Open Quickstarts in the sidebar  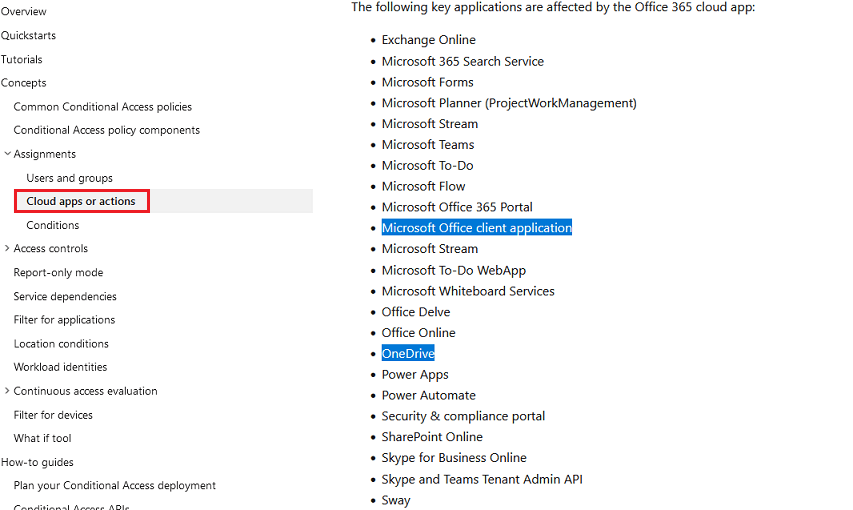coord(28,35)
